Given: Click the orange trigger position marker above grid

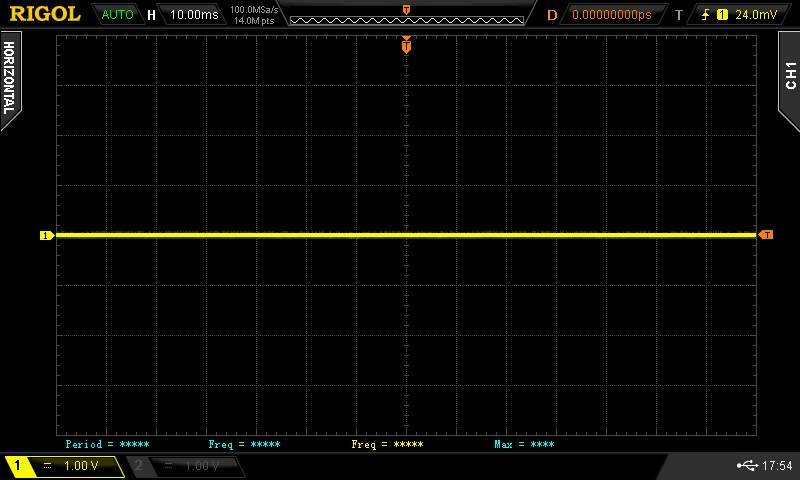Looking at the screenshot, I should coord(406,44).
